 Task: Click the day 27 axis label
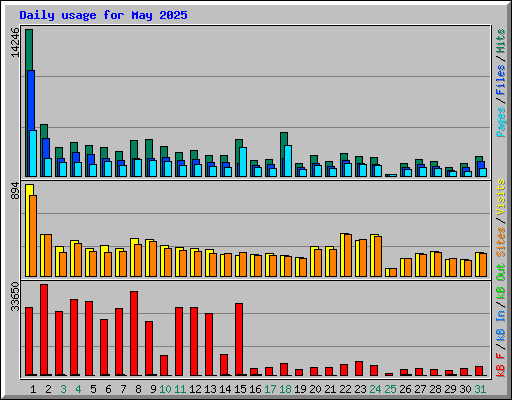click(x=420, y=389)
